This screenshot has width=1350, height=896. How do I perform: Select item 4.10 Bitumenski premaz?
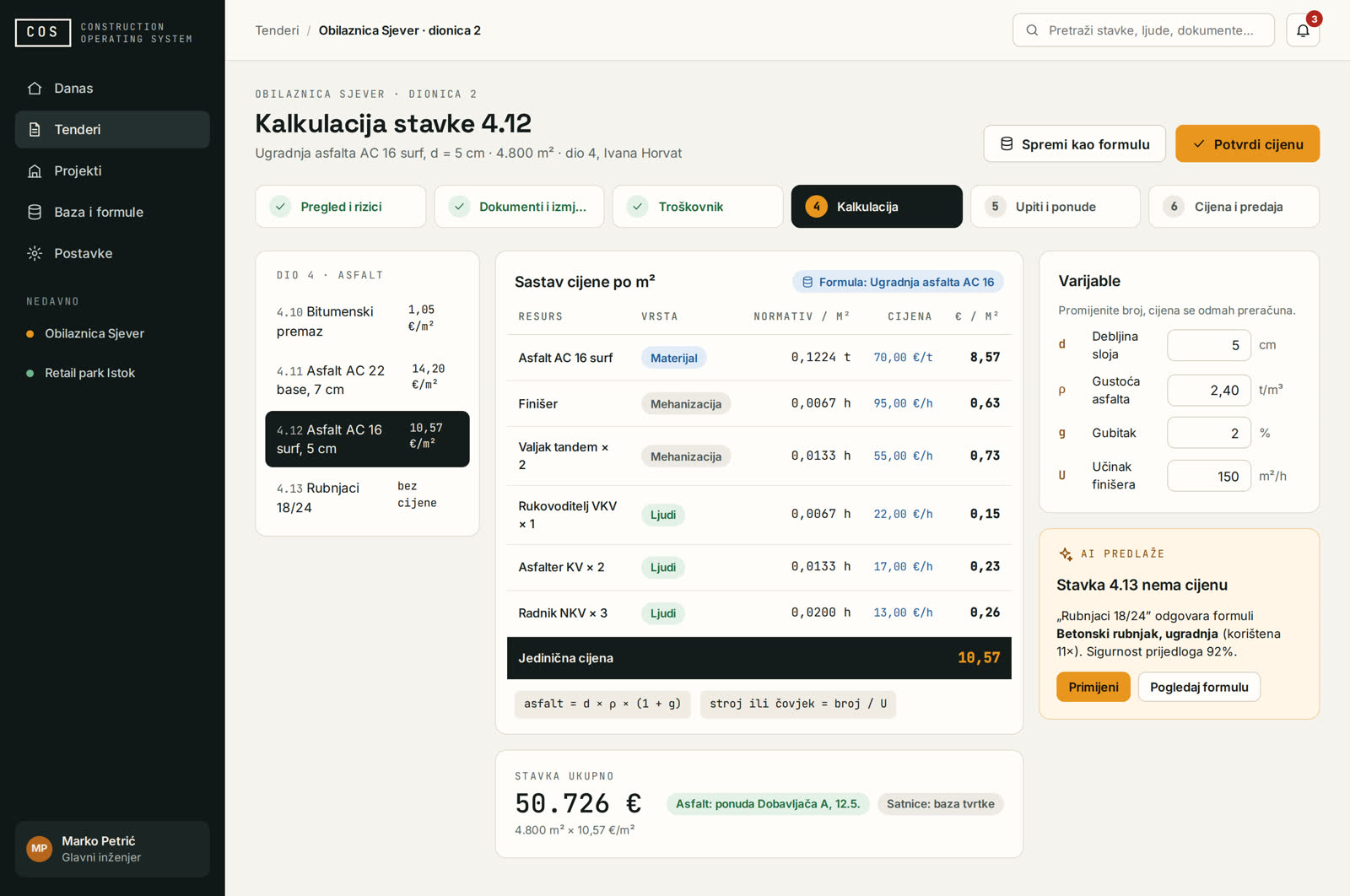367,321
